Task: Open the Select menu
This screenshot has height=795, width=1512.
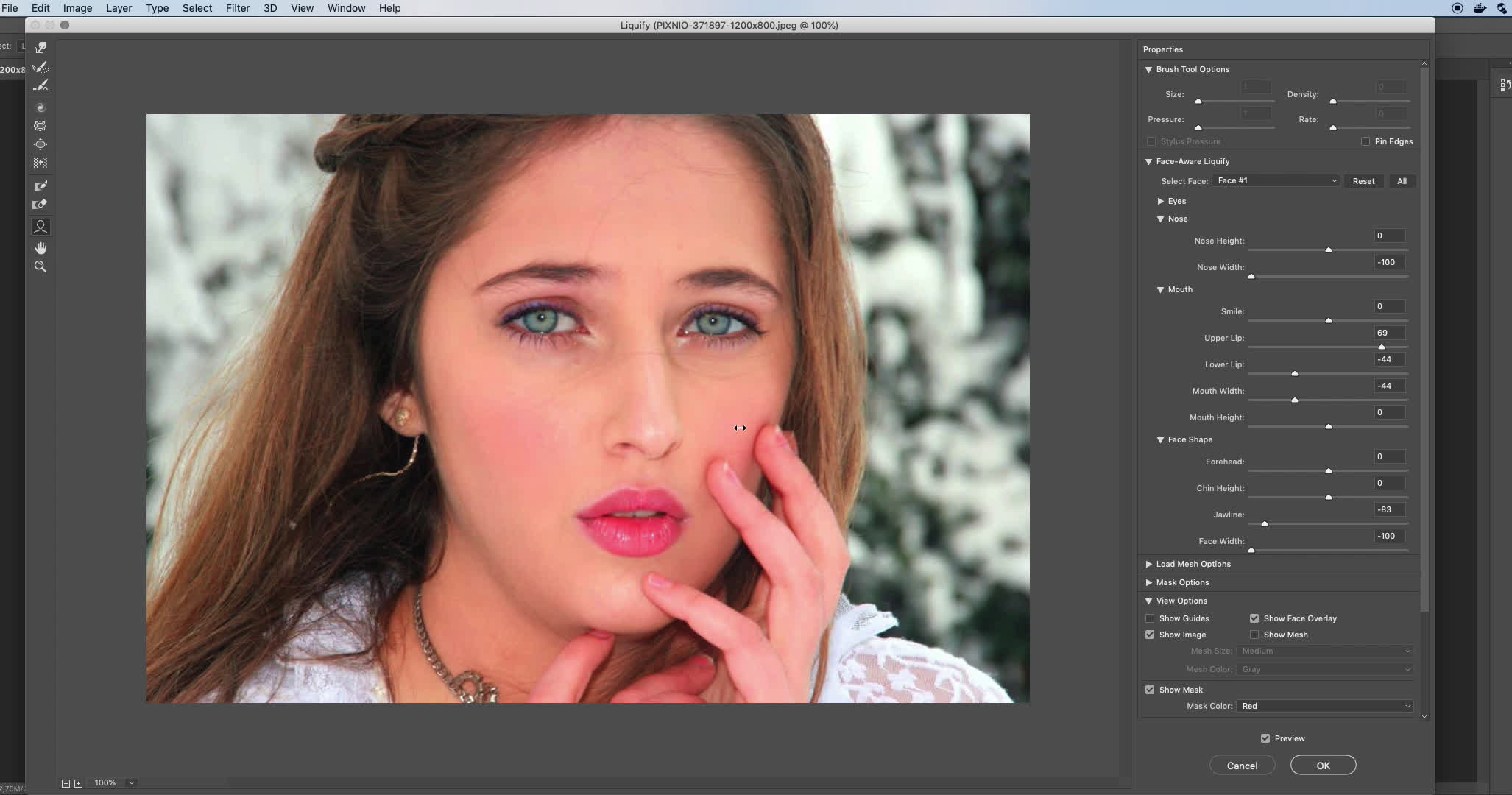Action: (x=197, y=8)
